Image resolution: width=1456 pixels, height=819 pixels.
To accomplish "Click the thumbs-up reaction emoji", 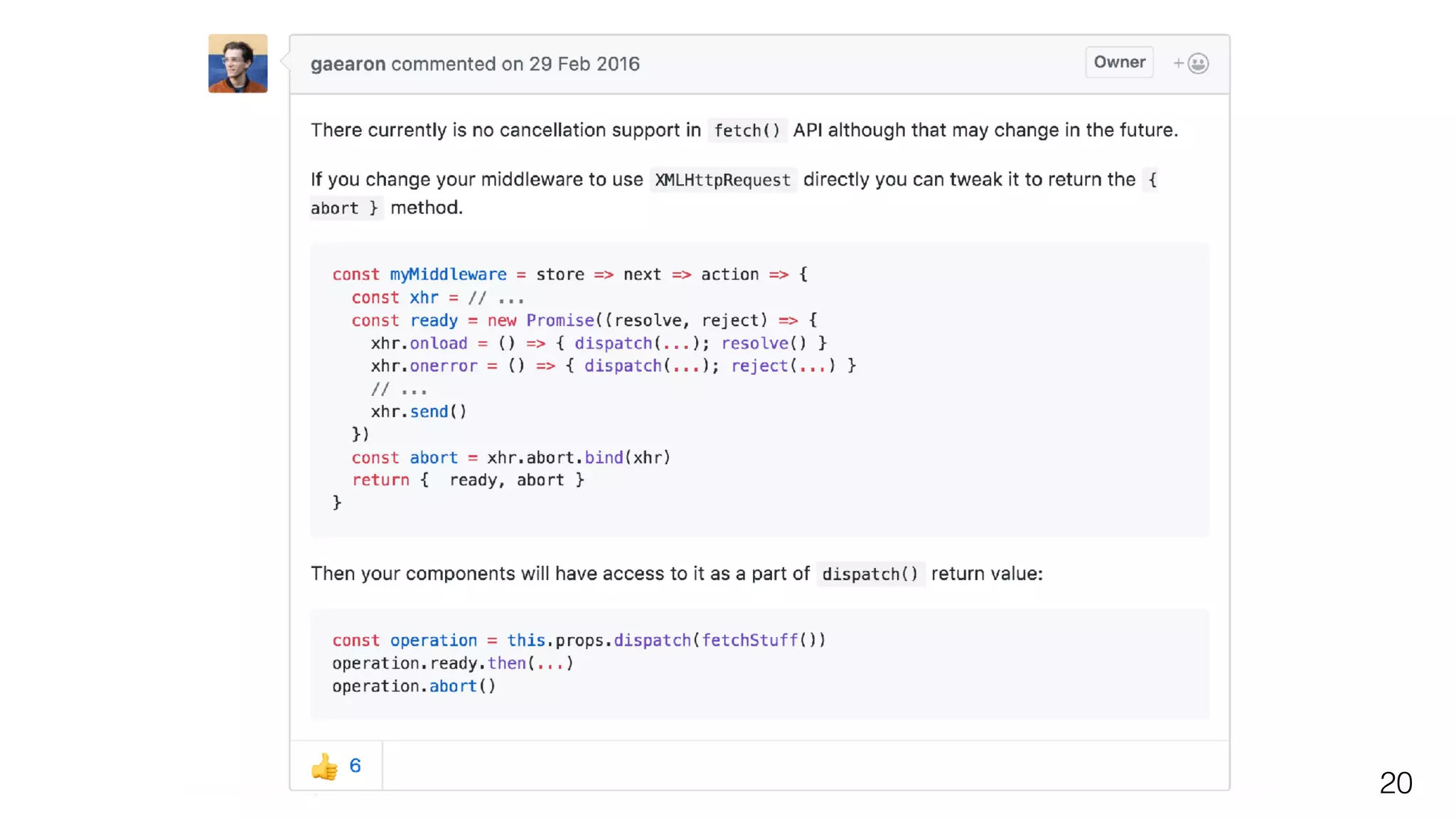I will pos(324,766).
